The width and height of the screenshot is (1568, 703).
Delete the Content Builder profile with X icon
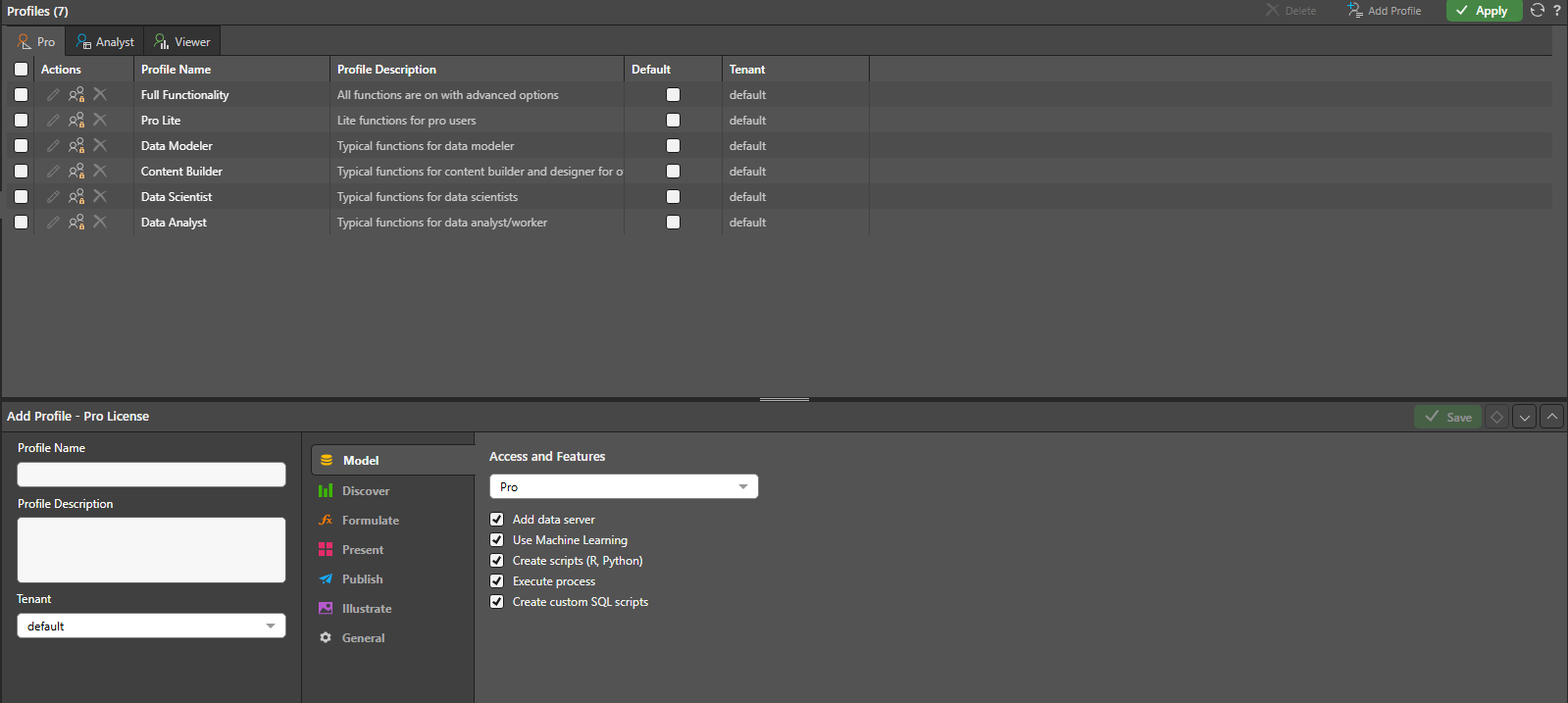pos(100,172)
